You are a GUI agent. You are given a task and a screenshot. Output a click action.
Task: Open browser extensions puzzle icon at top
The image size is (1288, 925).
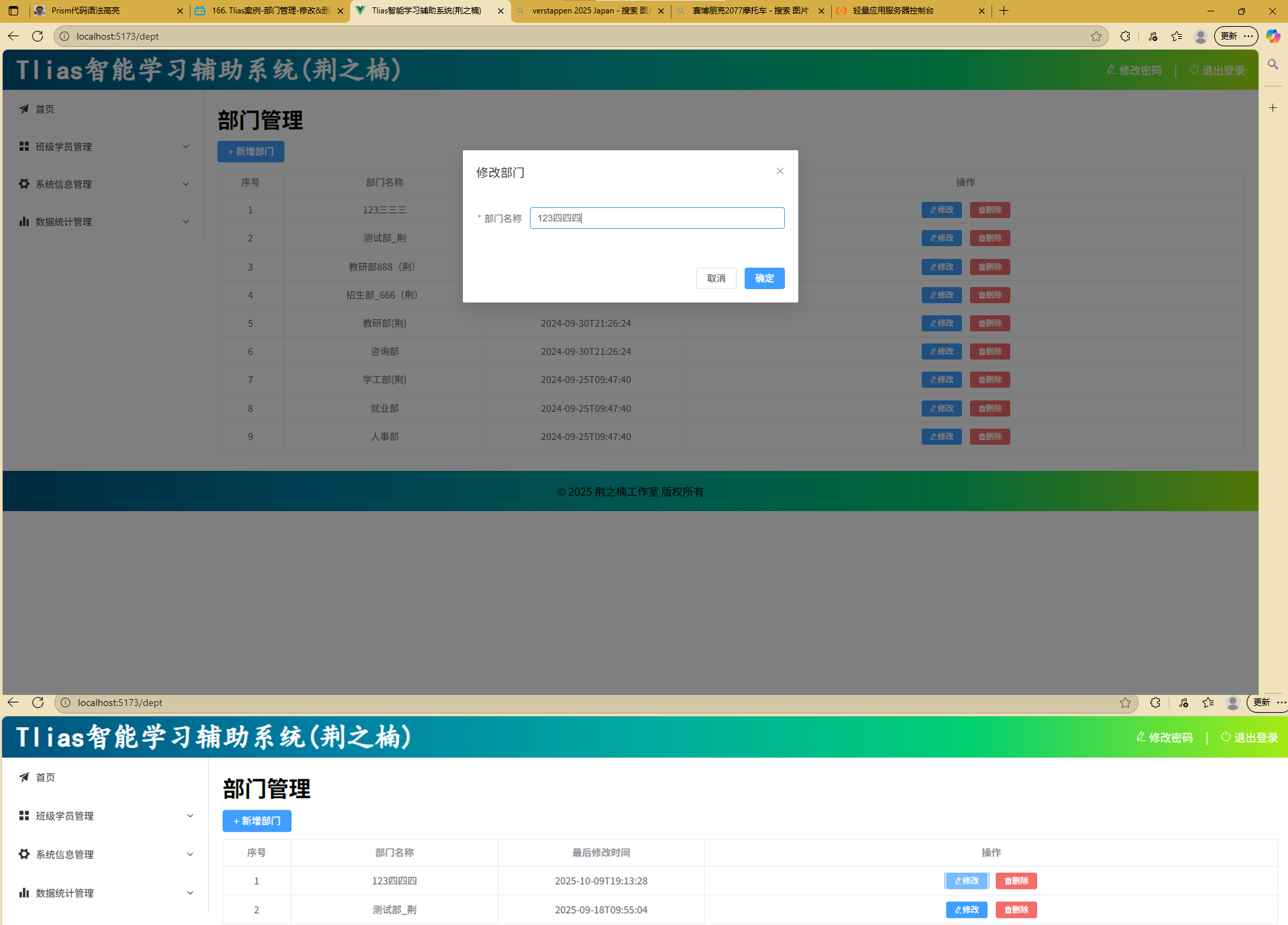coord(1125,36)
